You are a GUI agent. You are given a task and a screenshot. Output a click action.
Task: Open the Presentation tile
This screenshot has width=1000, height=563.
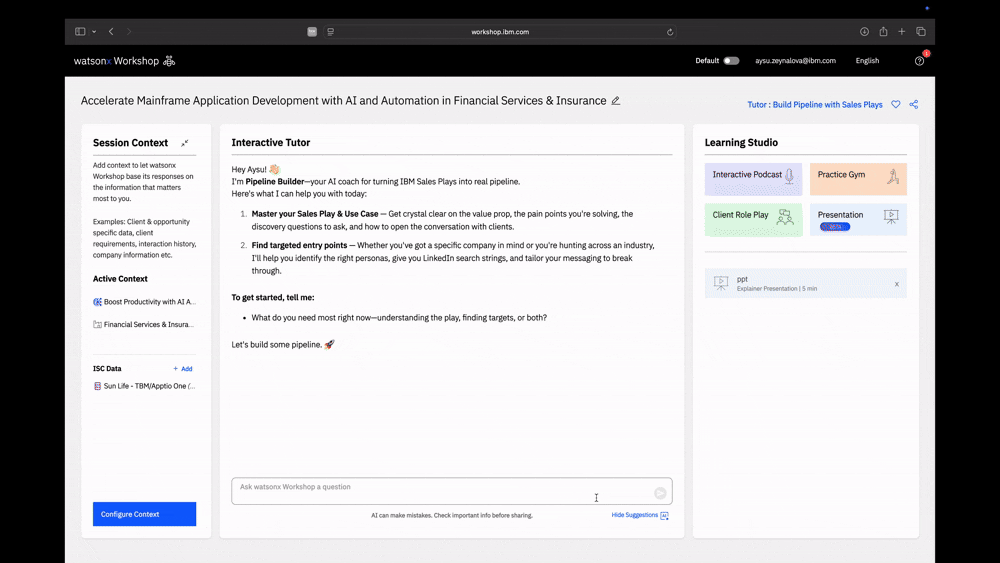tap(858, 219)
